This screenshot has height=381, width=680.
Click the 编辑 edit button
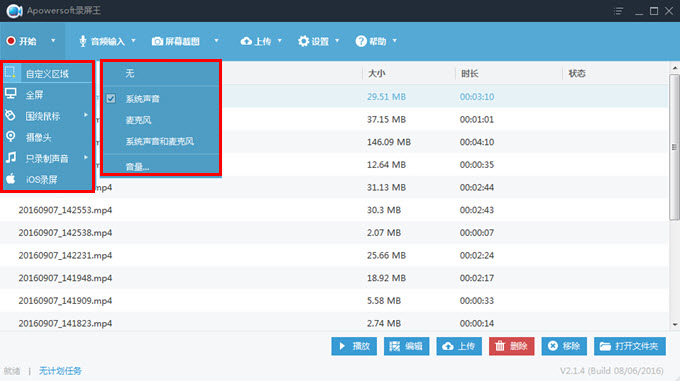click(406, 346)
